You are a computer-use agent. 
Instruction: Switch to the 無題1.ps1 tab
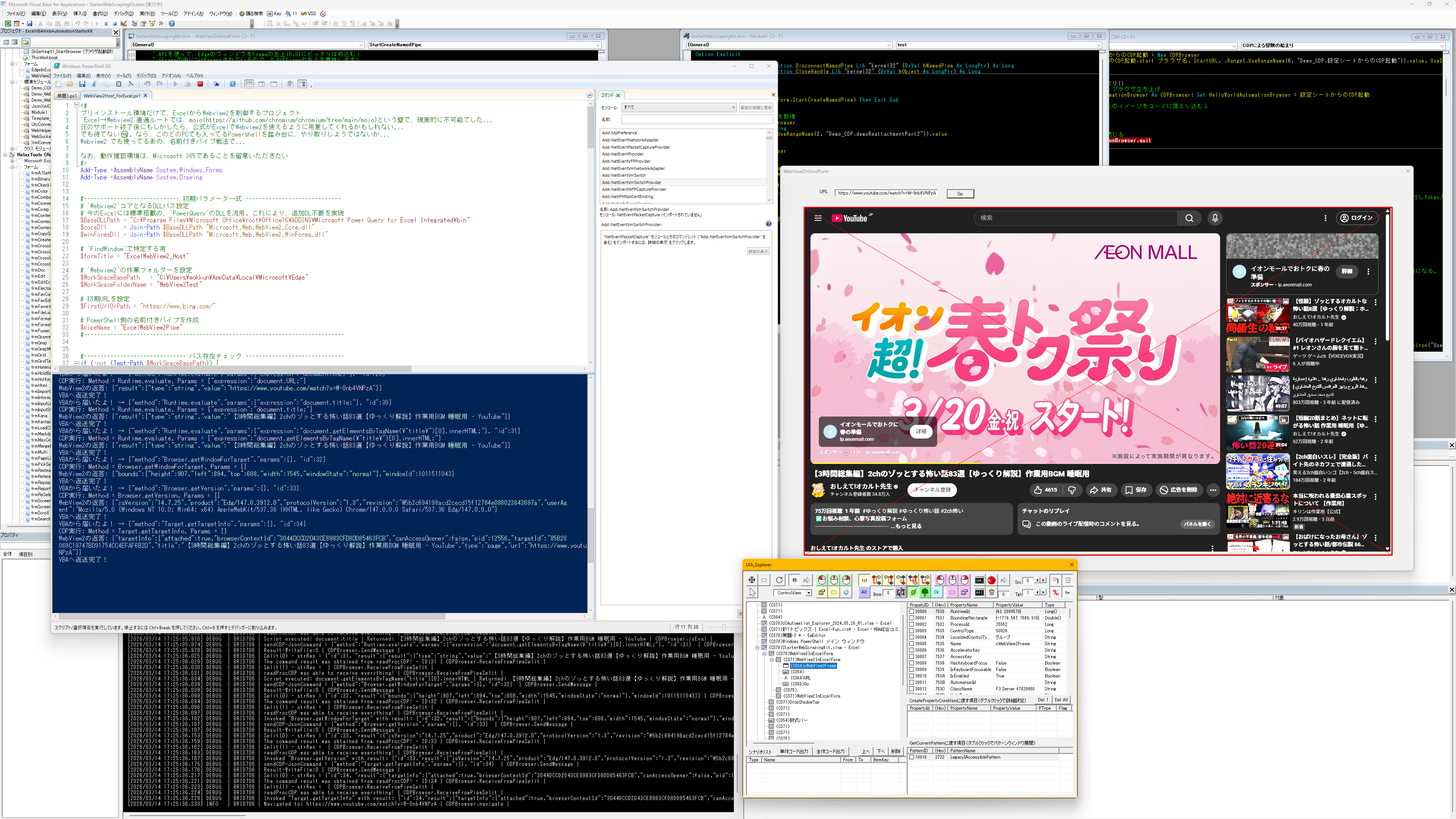[x=67, y=96]
